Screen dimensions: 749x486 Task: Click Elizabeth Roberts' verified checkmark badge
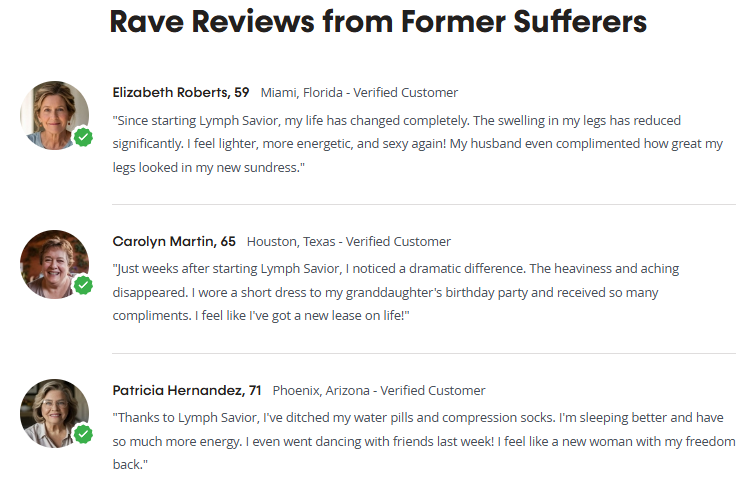84,137
